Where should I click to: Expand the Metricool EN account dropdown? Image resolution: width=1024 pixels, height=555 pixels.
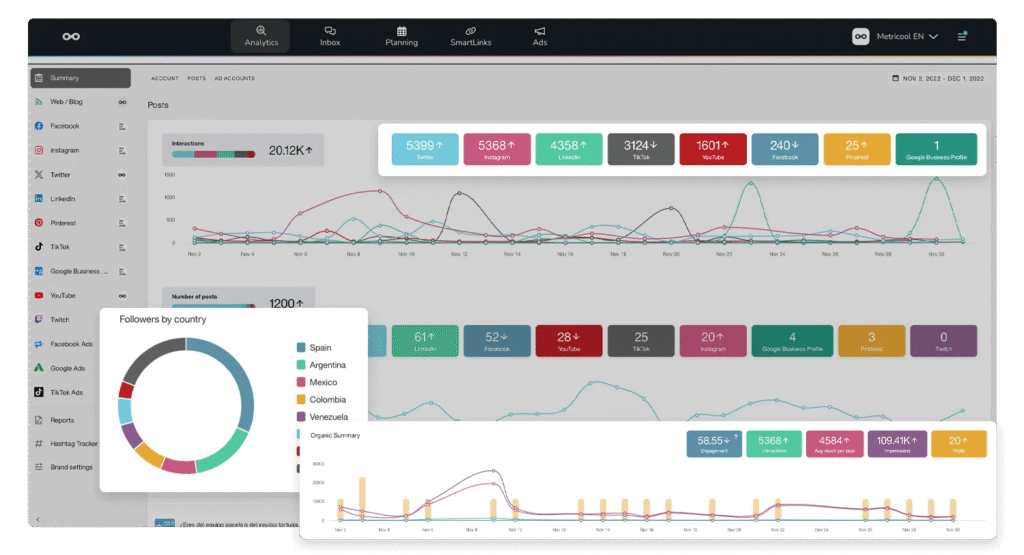coord(896,36)
